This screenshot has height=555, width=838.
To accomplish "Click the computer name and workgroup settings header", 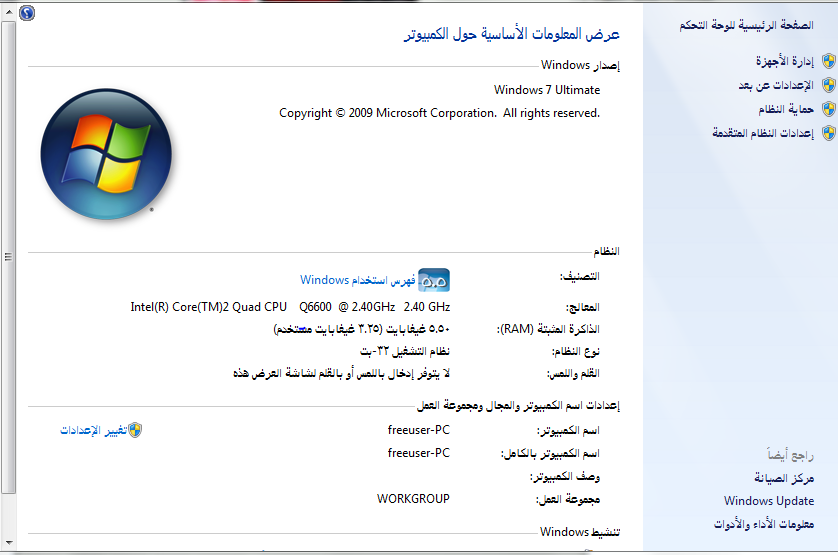I will (x=518, y=406).
